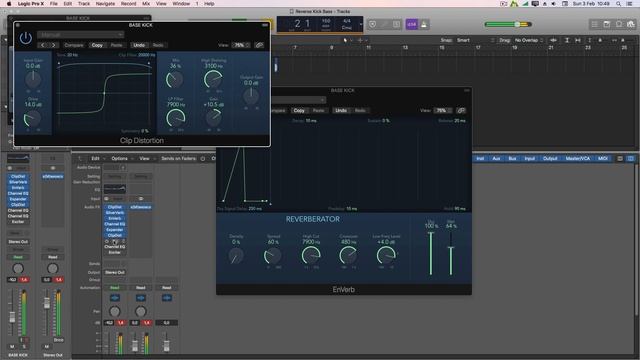Toggle SilverVerb plugin slot in mixer

[x=115, y=213]
